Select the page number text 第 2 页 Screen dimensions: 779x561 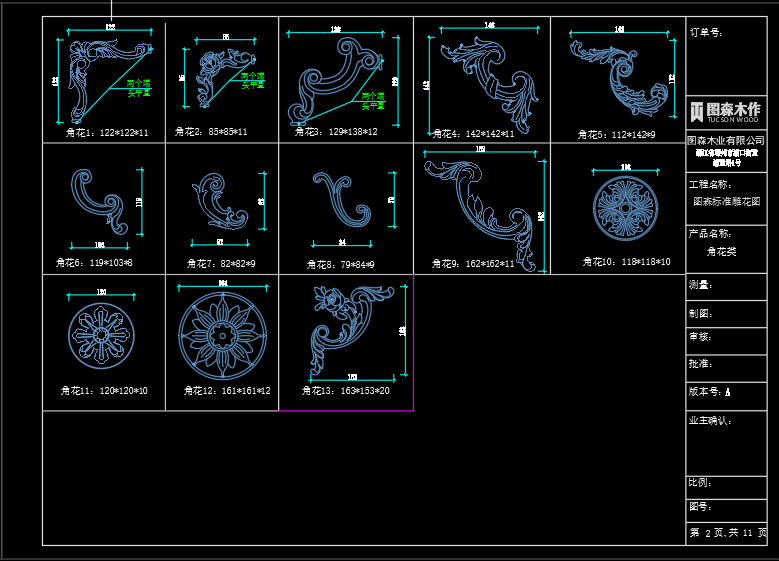[706, 534]
